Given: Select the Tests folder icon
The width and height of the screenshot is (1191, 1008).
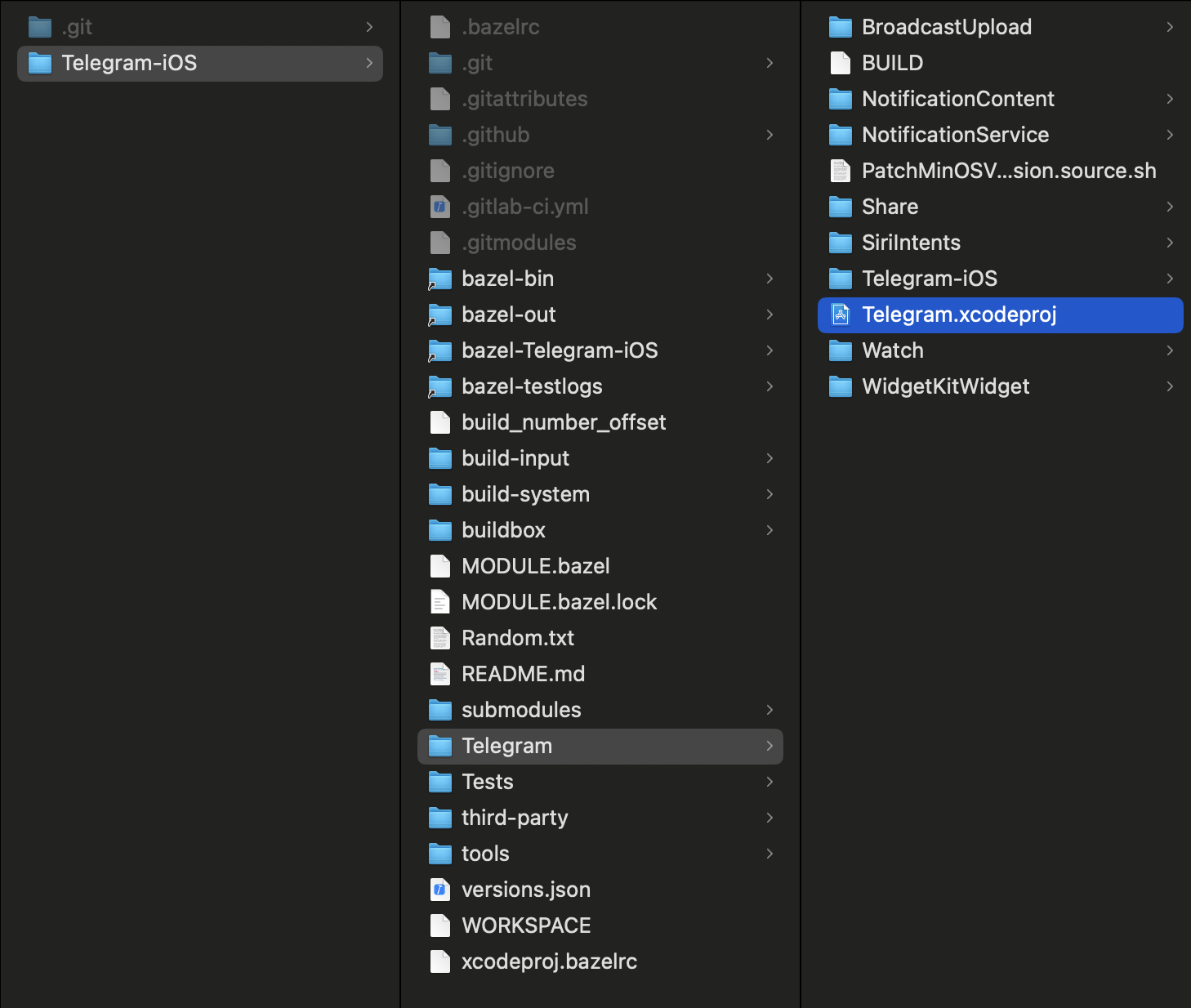Looking at the screenshot, I should pyautogui.click(x=440, y=782).
